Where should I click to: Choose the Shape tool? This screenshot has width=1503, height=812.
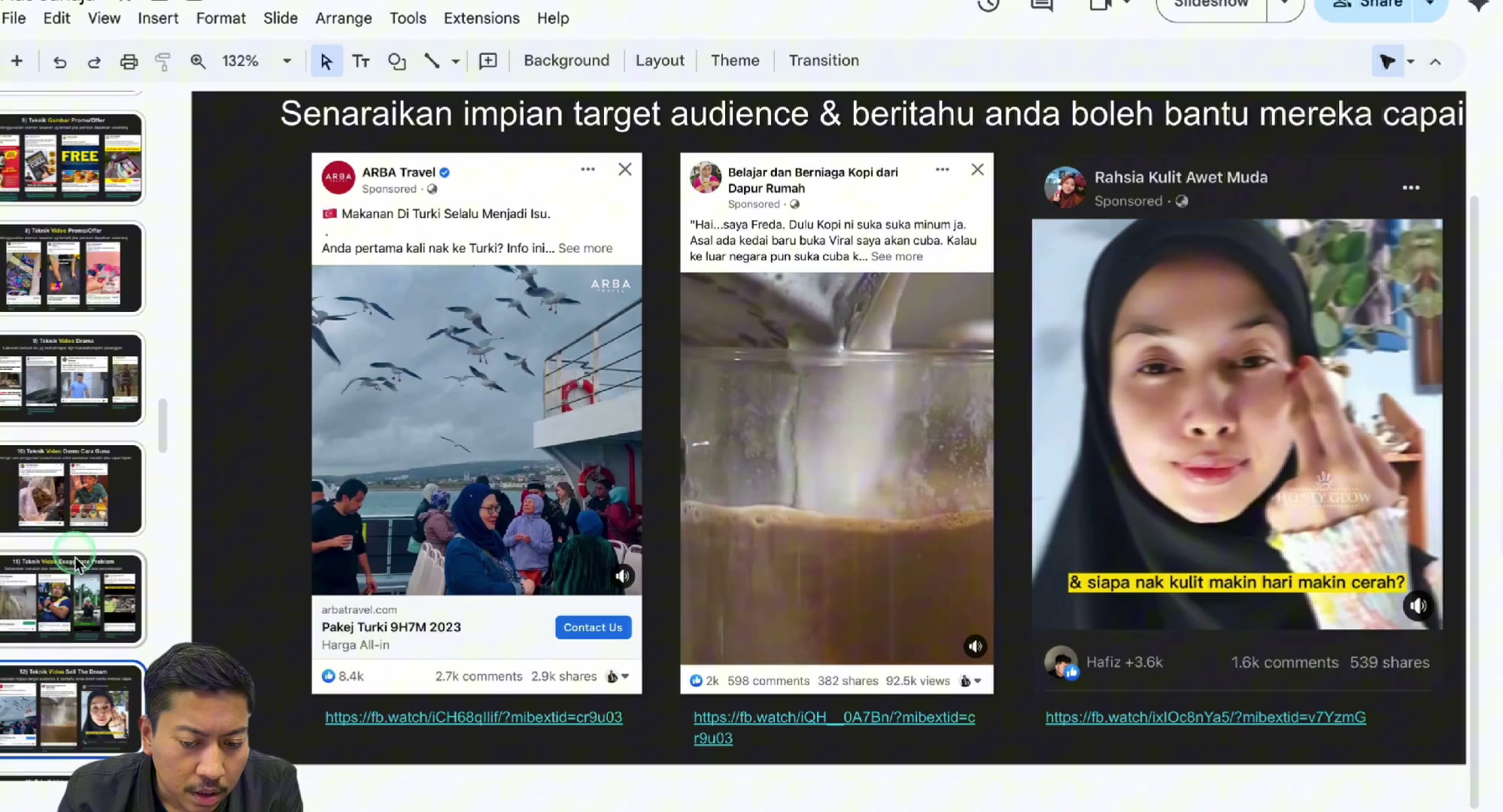point(396,62)
